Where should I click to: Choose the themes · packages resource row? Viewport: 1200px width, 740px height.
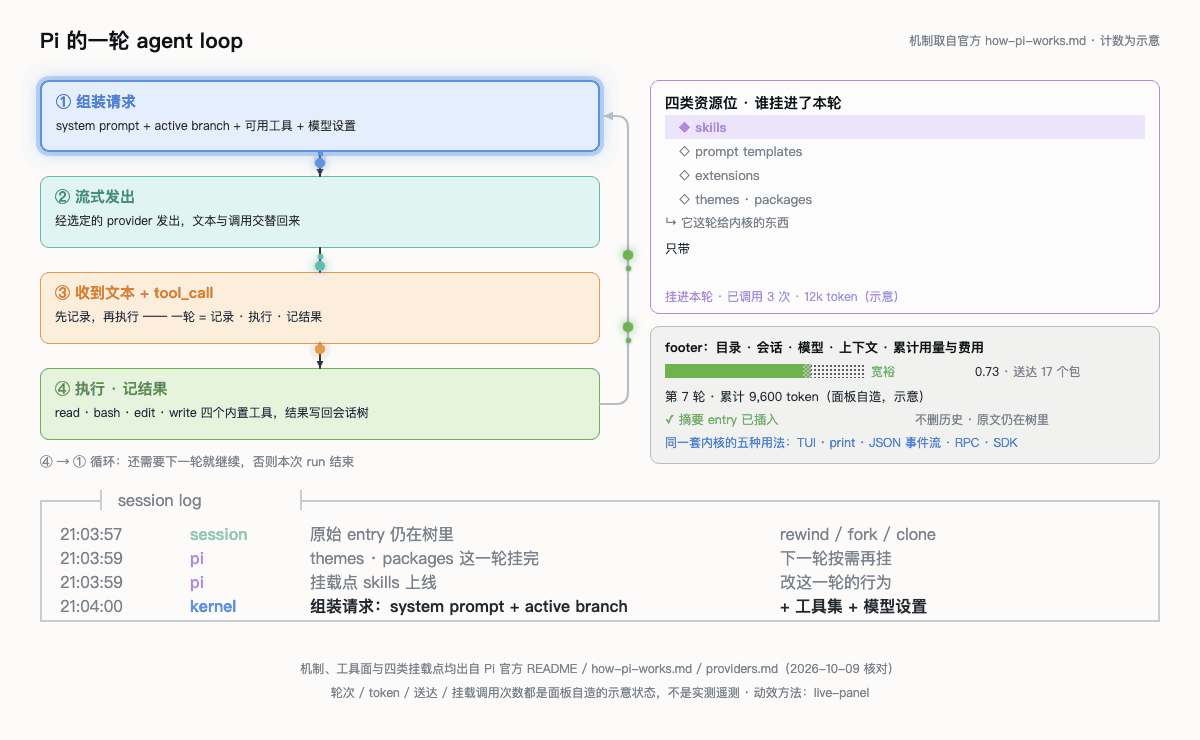(905, 200)
